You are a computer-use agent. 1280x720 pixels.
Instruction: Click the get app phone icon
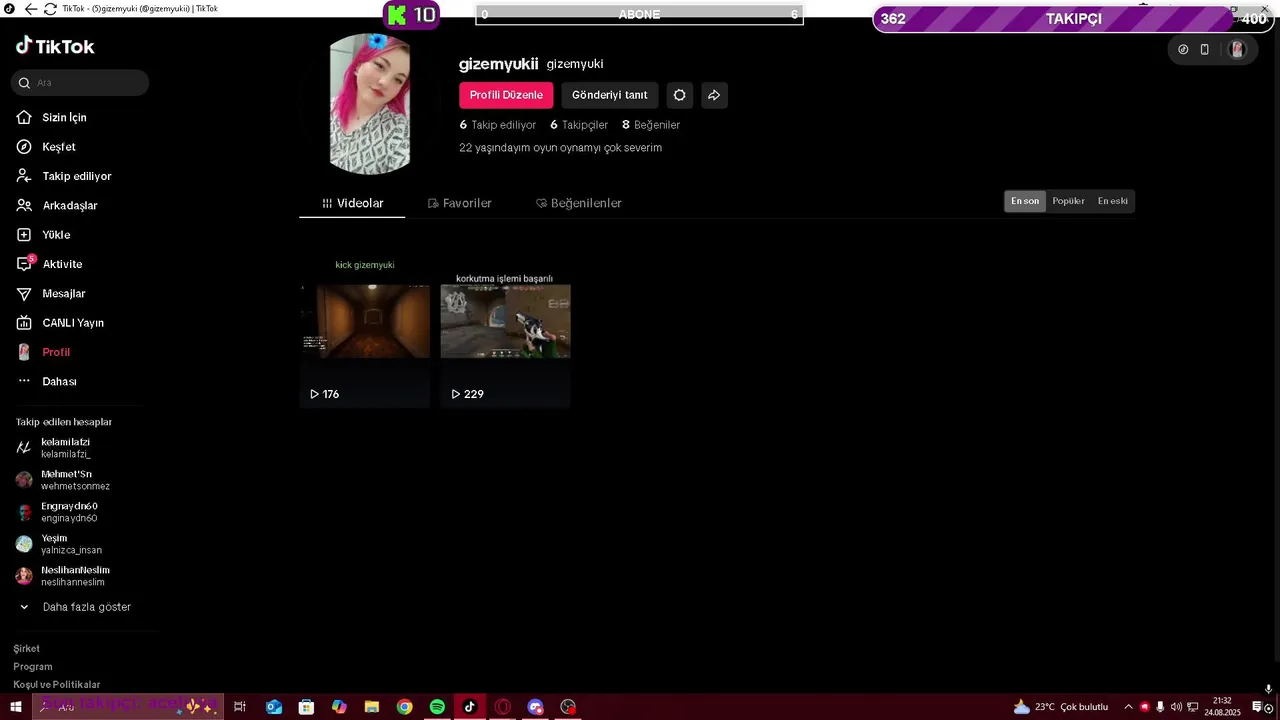[x=1205, y=49]
